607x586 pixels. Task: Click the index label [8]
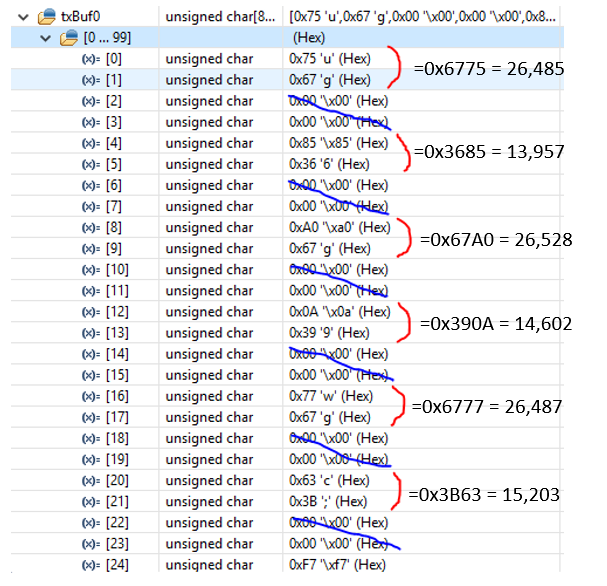click(x=113, y=228)
